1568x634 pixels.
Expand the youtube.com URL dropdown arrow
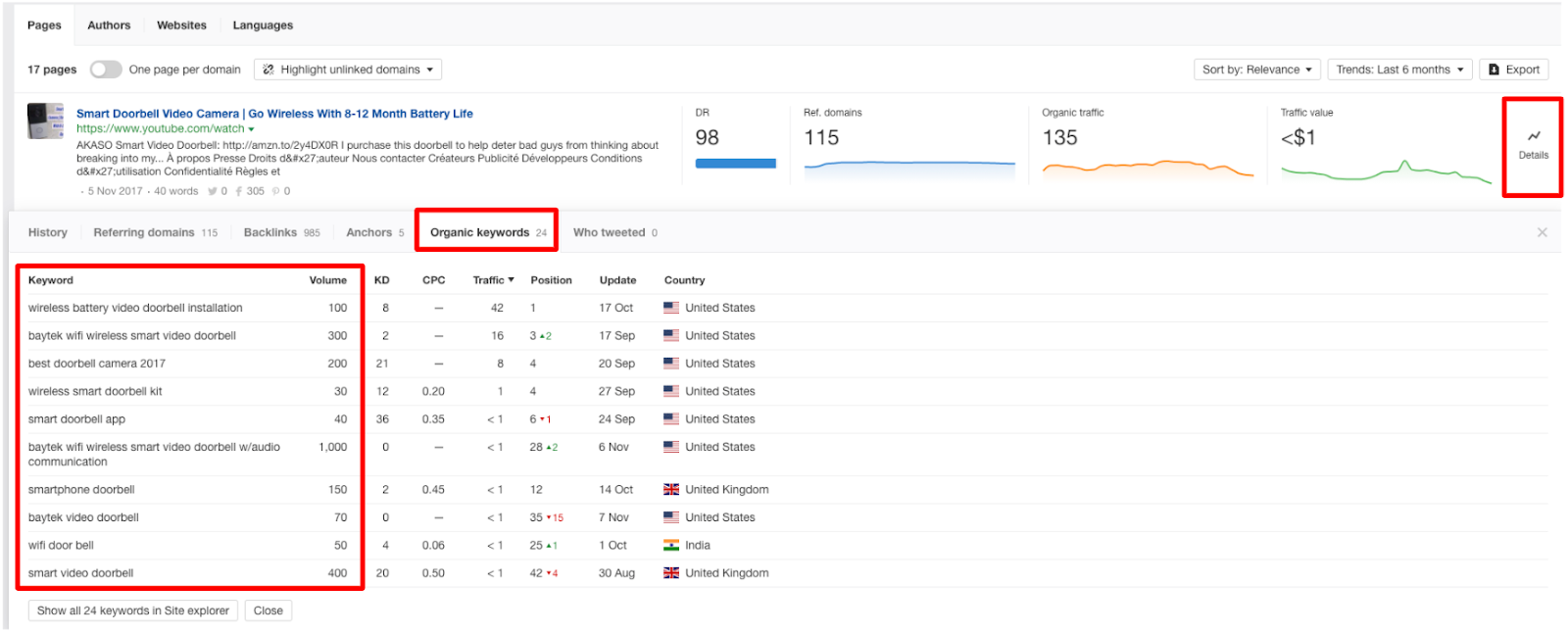point(252,129)
